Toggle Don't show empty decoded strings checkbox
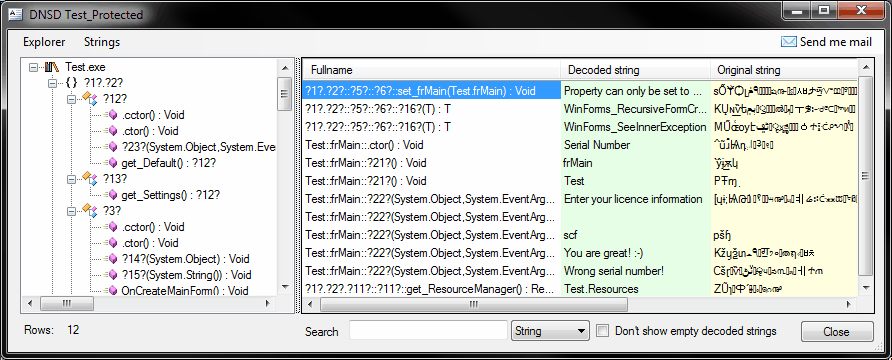 [x=602, y=331]
